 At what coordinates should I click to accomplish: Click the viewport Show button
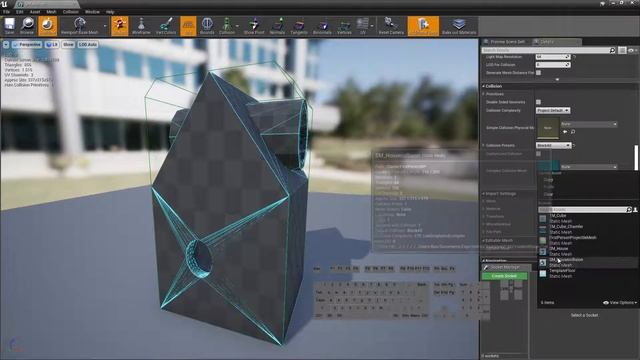coord(68,44)
